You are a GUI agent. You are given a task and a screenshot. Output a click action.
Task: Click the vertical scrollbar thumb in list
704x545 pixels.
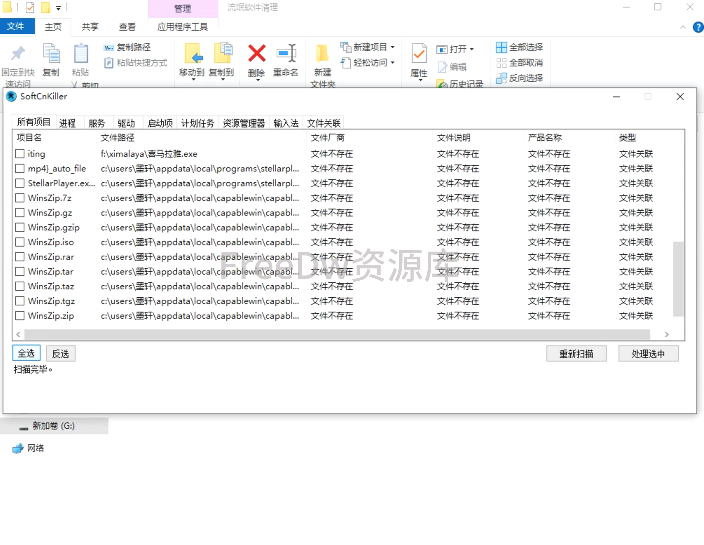point(678,279)
